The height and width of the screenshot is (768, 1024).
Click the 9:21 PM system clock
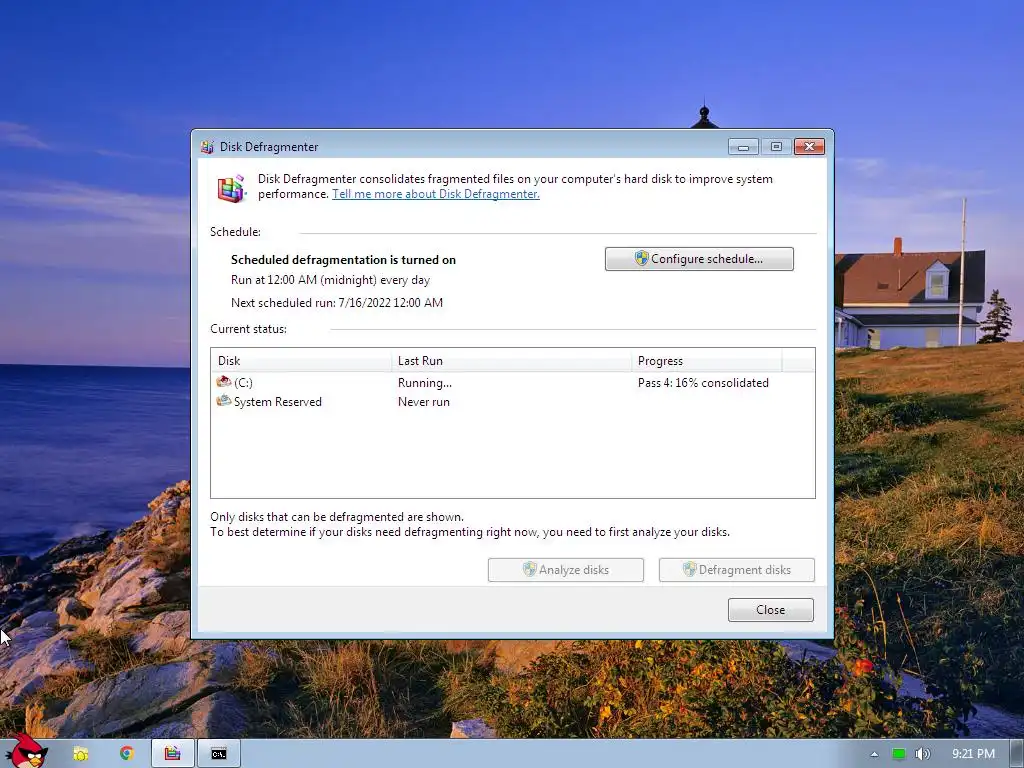[x=973, y=754]
